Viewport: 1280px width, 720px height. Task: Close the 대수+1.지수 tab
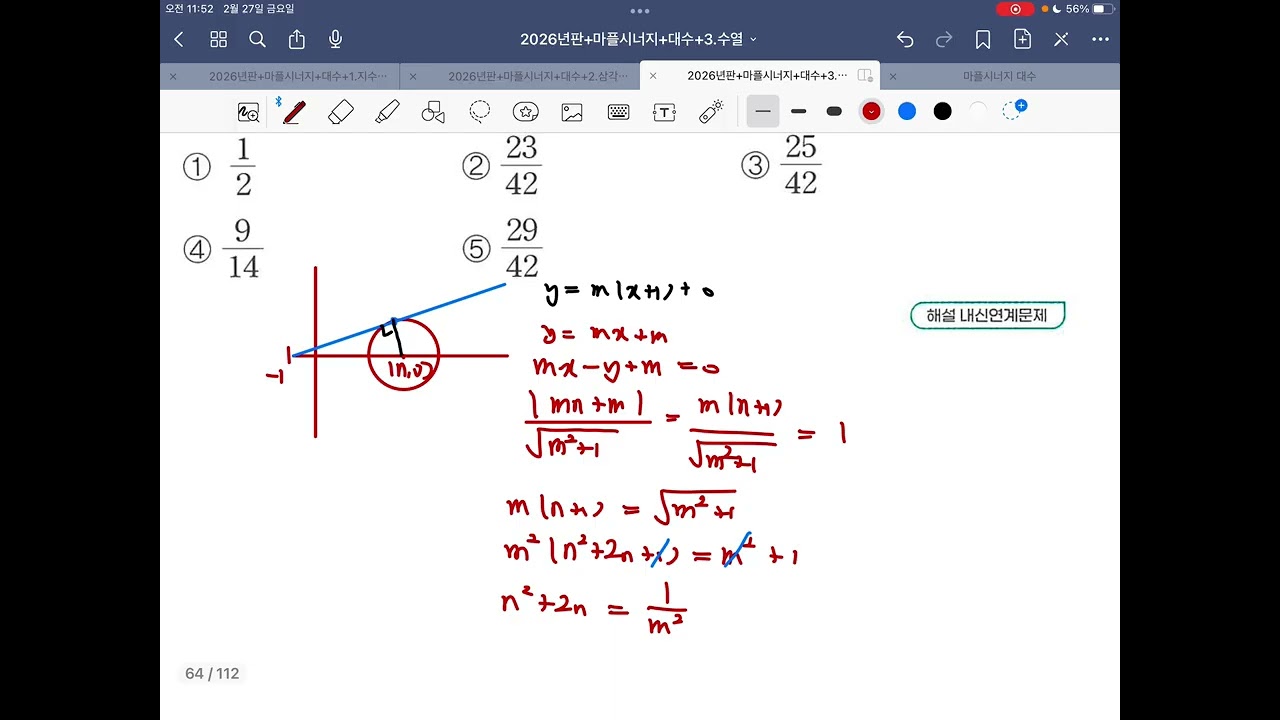173,76
